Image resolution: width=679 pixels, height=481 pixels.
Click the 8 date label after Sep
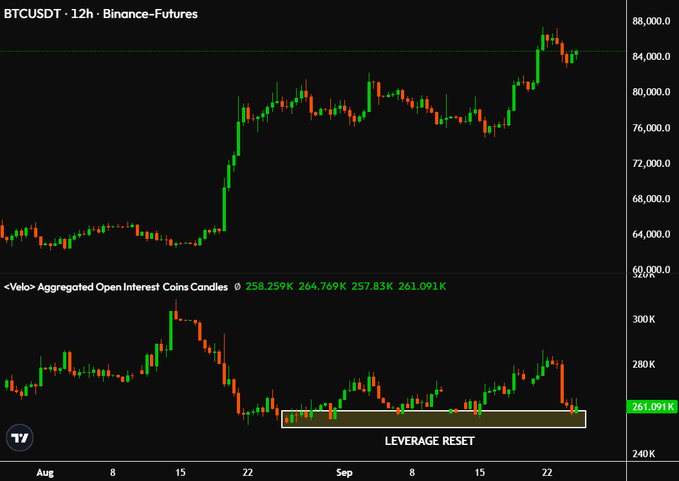(412, 472)
